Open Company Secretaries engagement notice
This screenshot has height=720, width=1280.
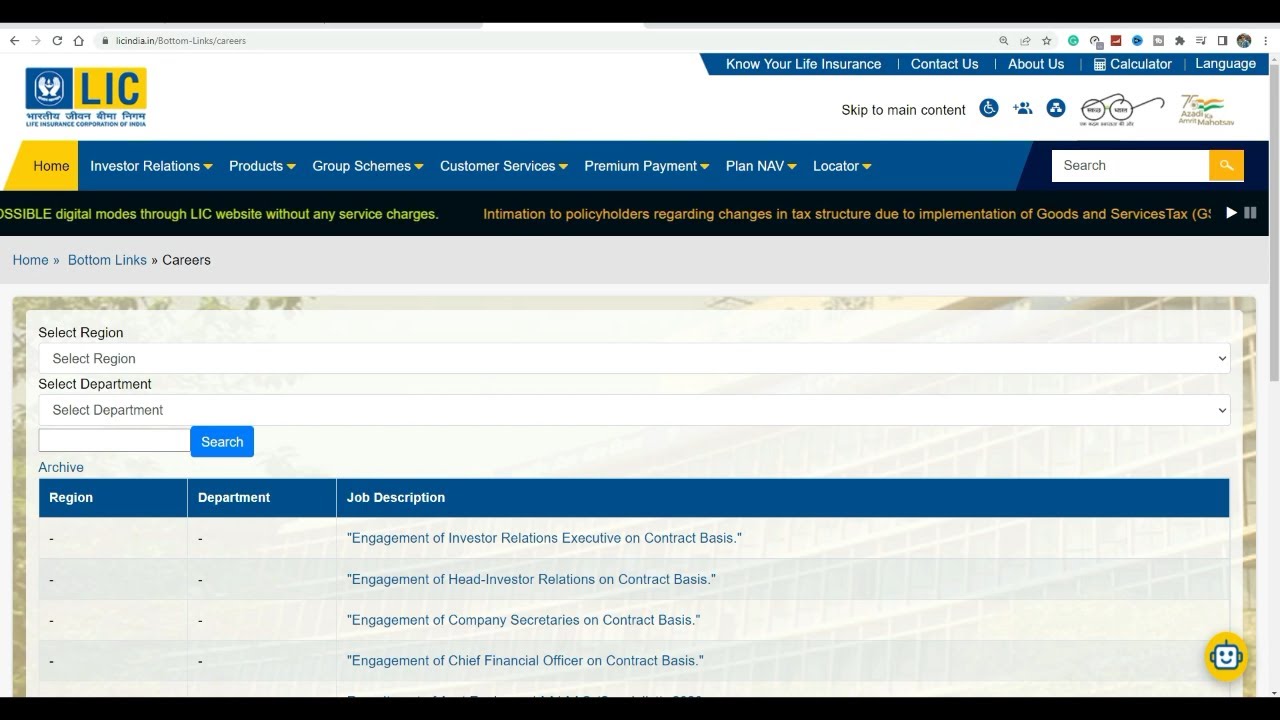tap(523, 620)
